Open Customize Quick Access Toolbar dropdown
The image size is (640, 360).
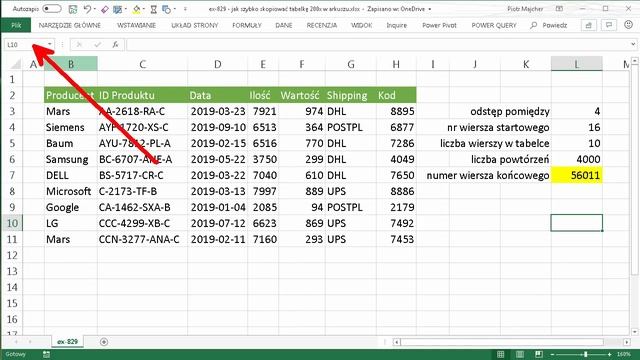[185, 9]
